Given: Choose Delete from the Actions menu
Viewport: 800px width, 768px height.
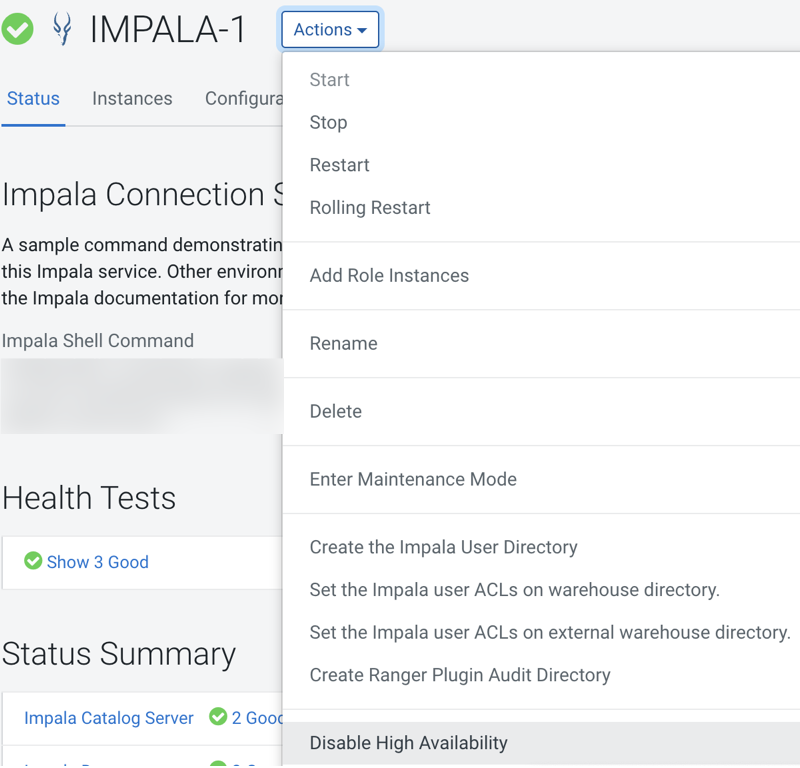Looking at the screenshot, I should tap(335, 411).
